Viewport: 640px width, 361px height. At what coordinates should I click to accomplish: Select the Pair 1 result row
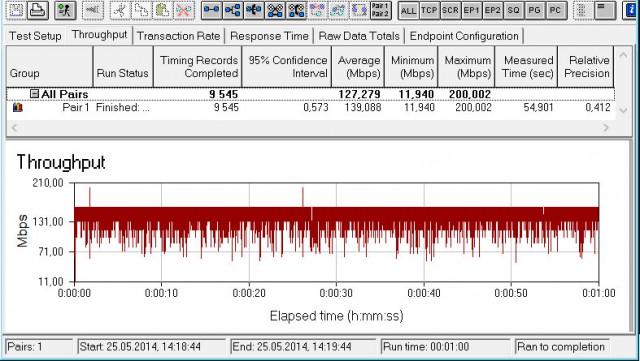pos(311,107)
